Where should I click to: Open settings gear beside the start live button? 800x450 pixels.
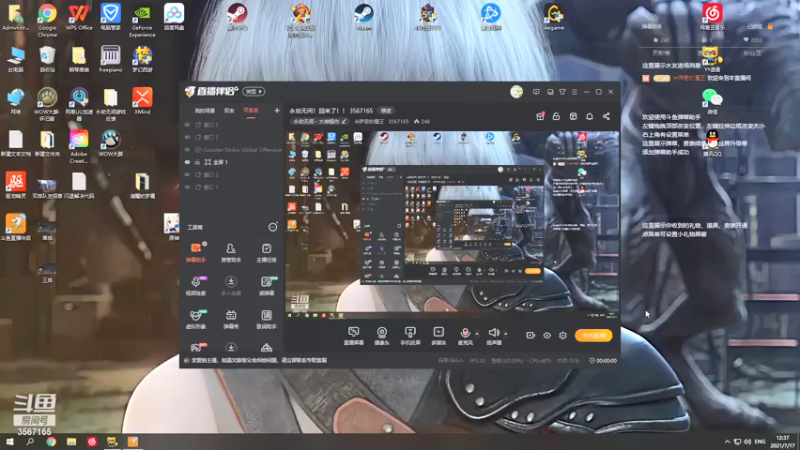(562, 335)
